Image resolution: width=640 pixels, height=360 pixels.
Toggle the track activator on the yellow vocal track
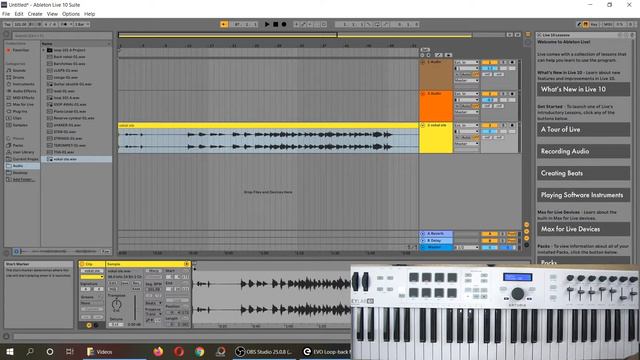(489, 125)
